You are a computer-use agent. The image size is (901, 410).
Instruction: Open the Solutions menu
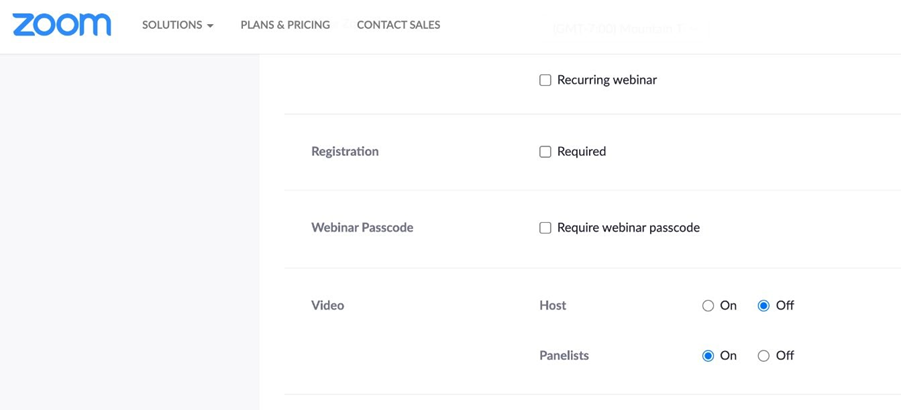tap(178, 25)
